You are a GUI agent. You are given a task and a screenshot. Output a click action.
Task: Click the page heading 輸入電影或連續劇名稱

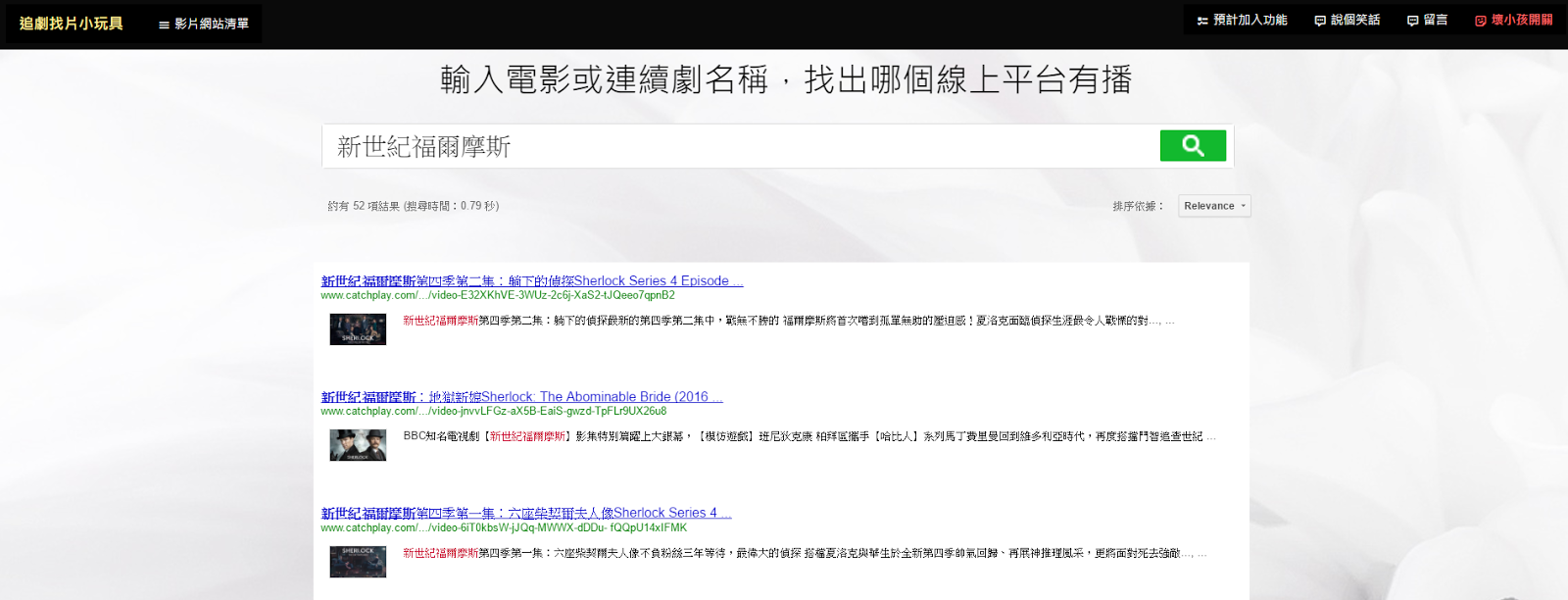[x=786, y=79]
